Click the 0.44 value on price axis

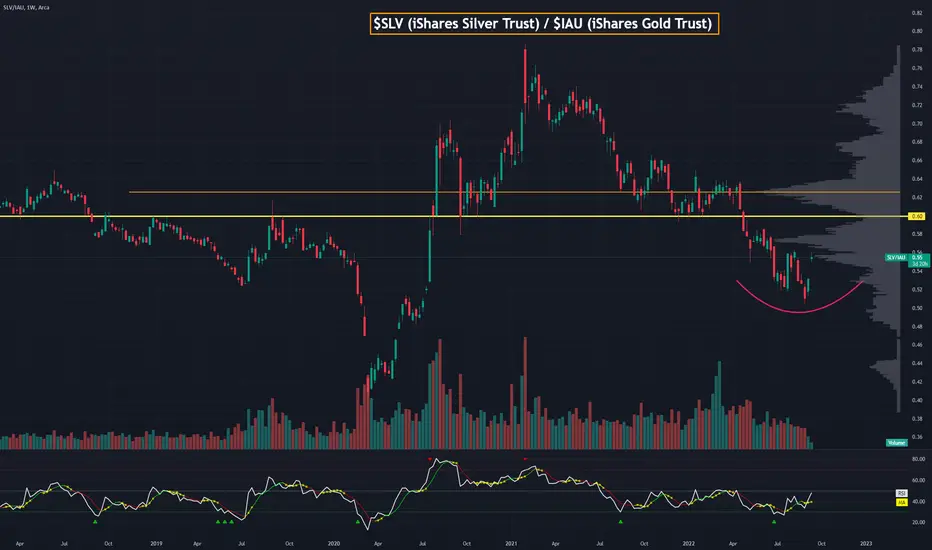[x=917, y=363]
